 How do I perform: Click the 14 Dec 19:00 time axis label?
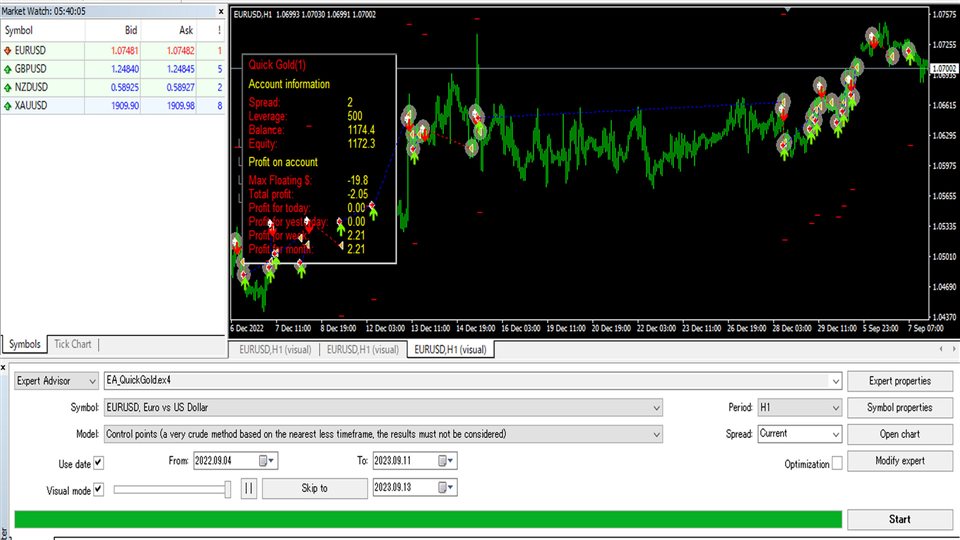(x=476, y=328)
